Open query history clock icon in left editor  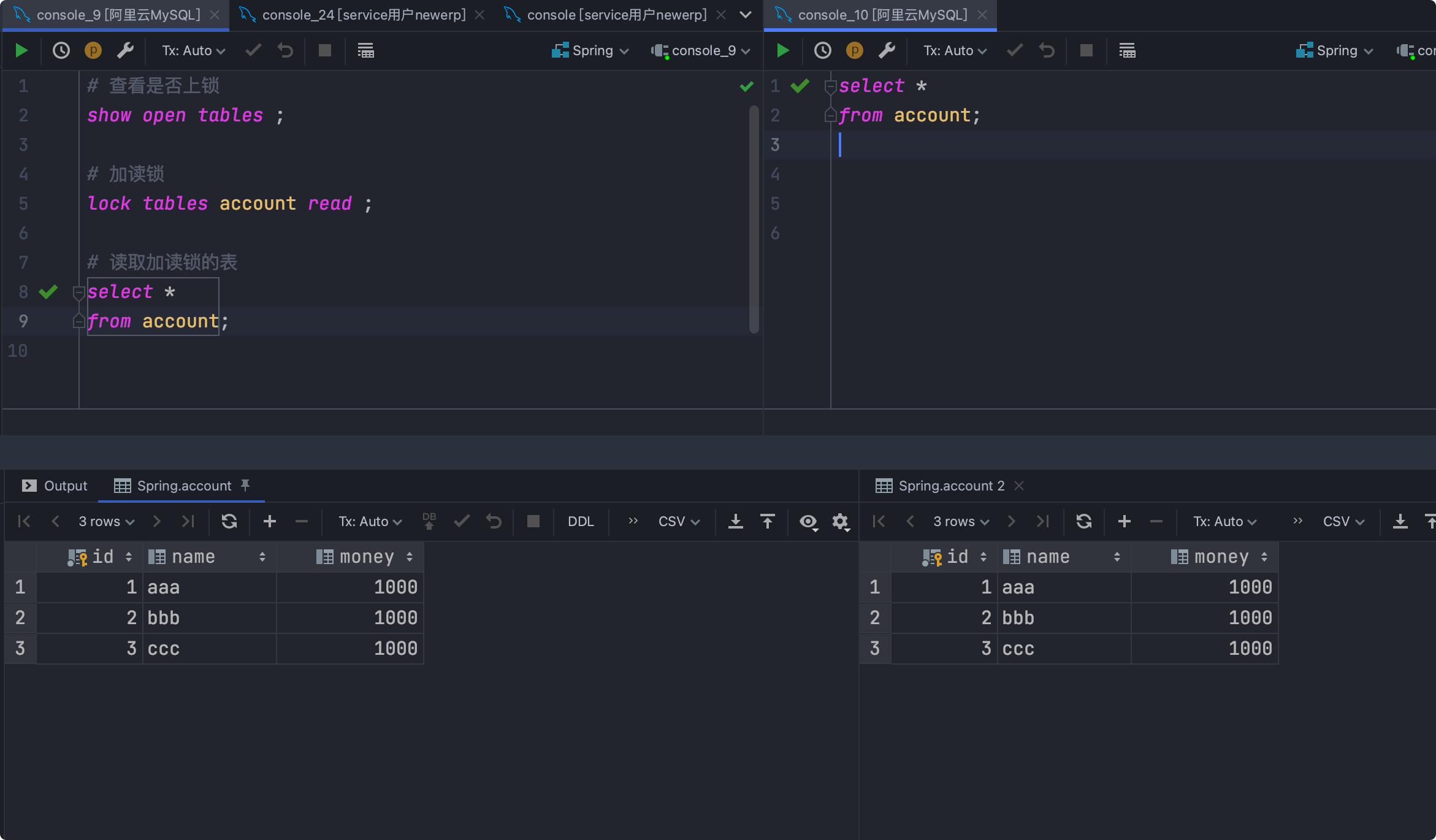(61, 50)
